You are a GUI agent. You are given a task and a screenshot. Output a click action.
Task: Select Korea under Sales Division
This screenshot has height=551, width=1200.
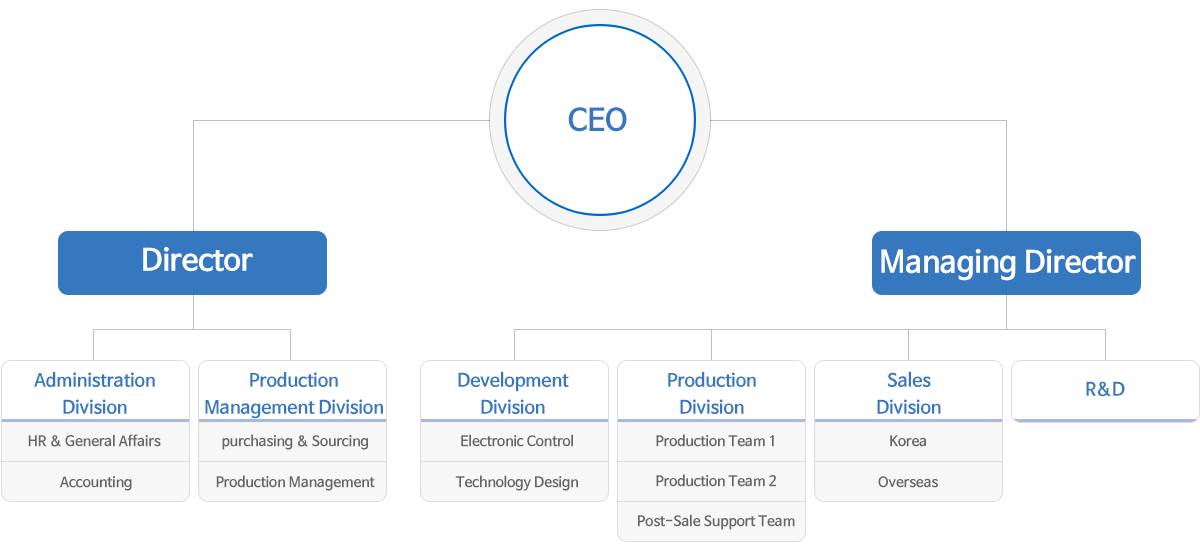pos(908,441)
